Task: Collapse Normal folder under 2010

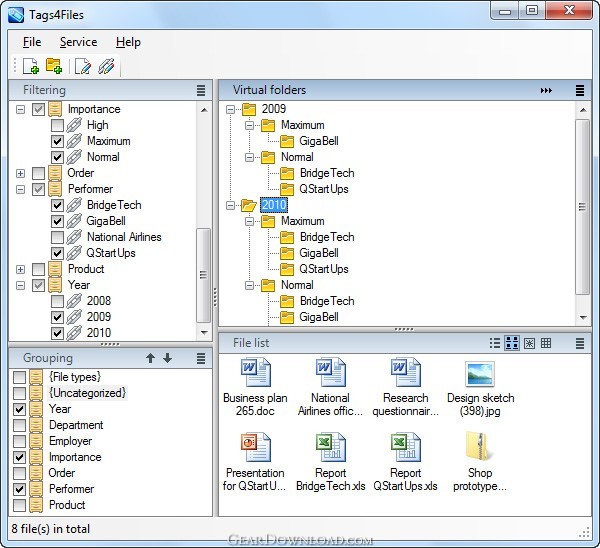Action: point(249,285)
